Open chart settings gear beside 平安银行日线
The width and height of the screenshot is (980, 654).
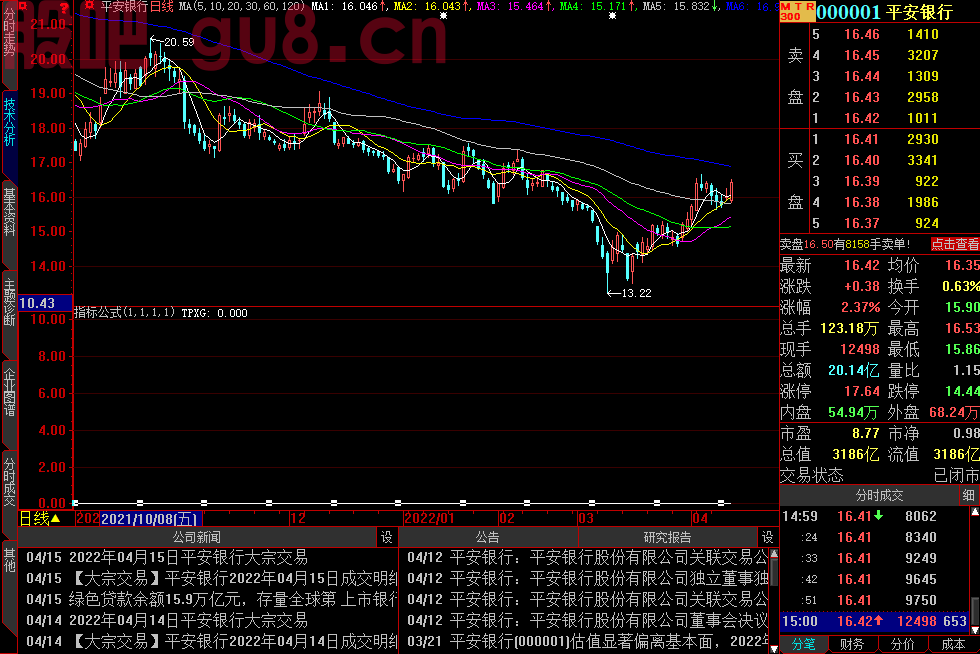pyautogui.click(x=89, y=6)
